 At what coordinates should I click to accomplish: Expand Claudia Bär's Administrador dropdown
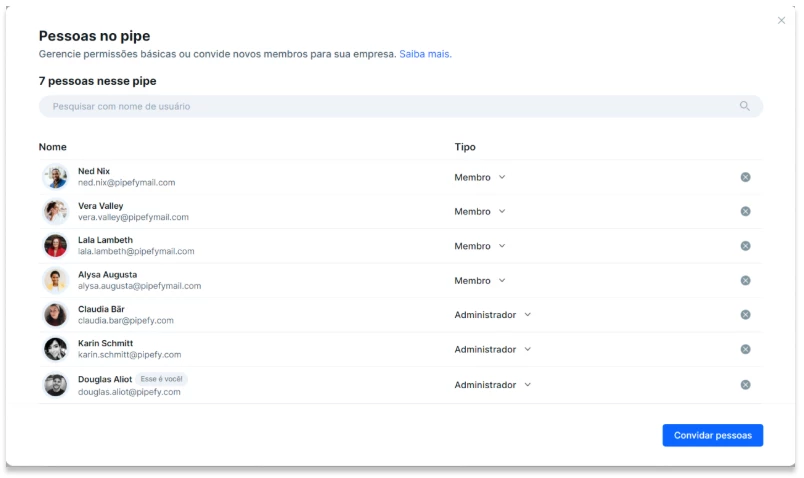pyautogui.click(x=492, y=315)
